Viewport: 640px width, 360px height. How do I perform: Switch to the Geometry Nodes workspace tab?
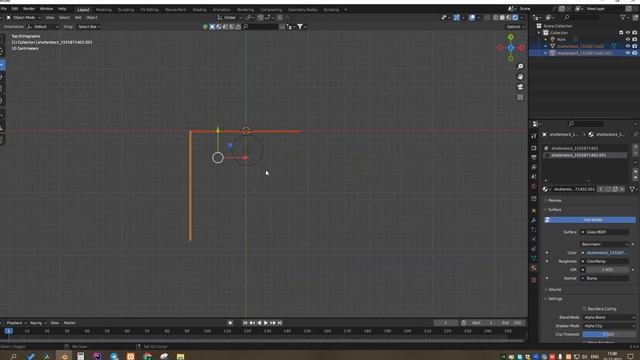click(x=302, y=9)
